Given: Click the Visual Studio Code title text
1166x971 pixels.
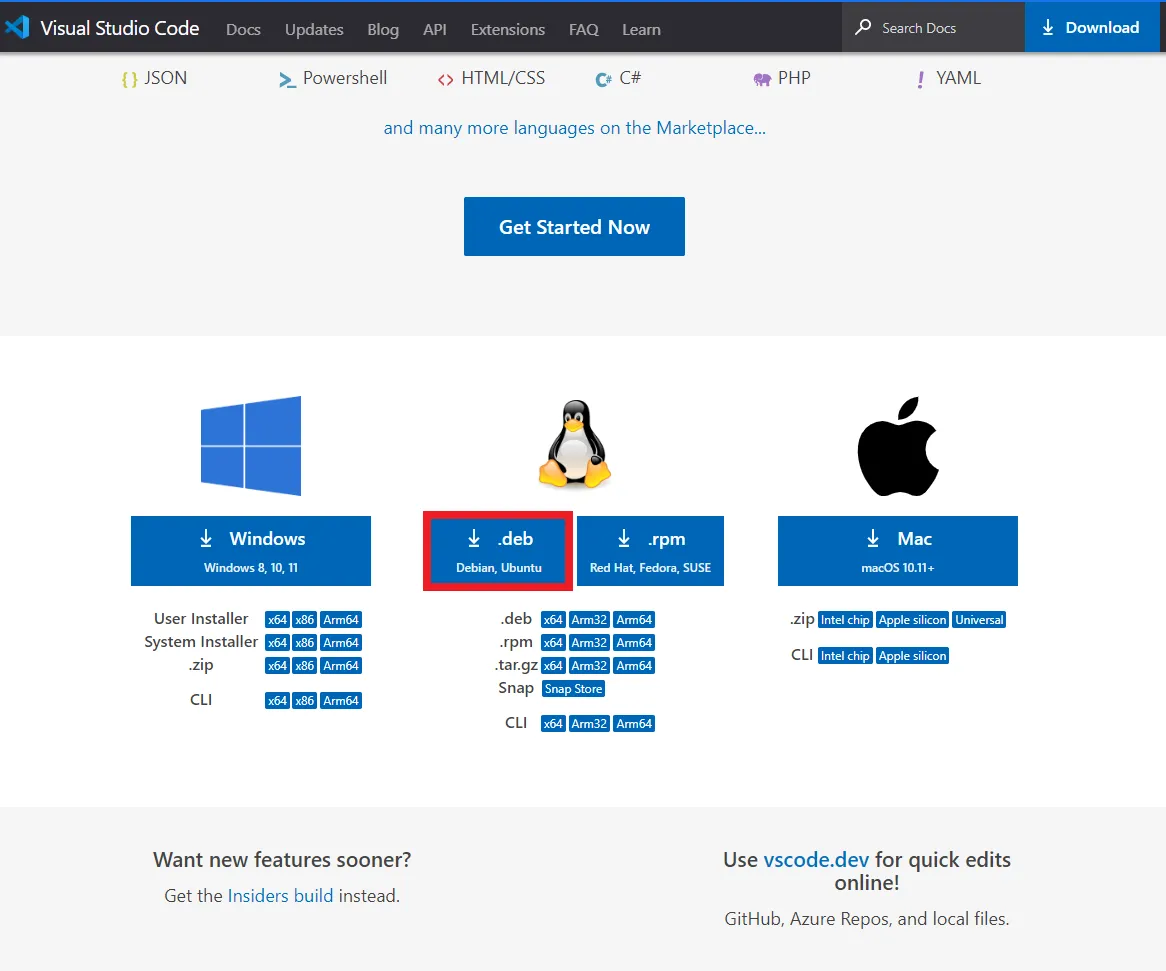Looking at the screenshot, I should click(120, 28).
